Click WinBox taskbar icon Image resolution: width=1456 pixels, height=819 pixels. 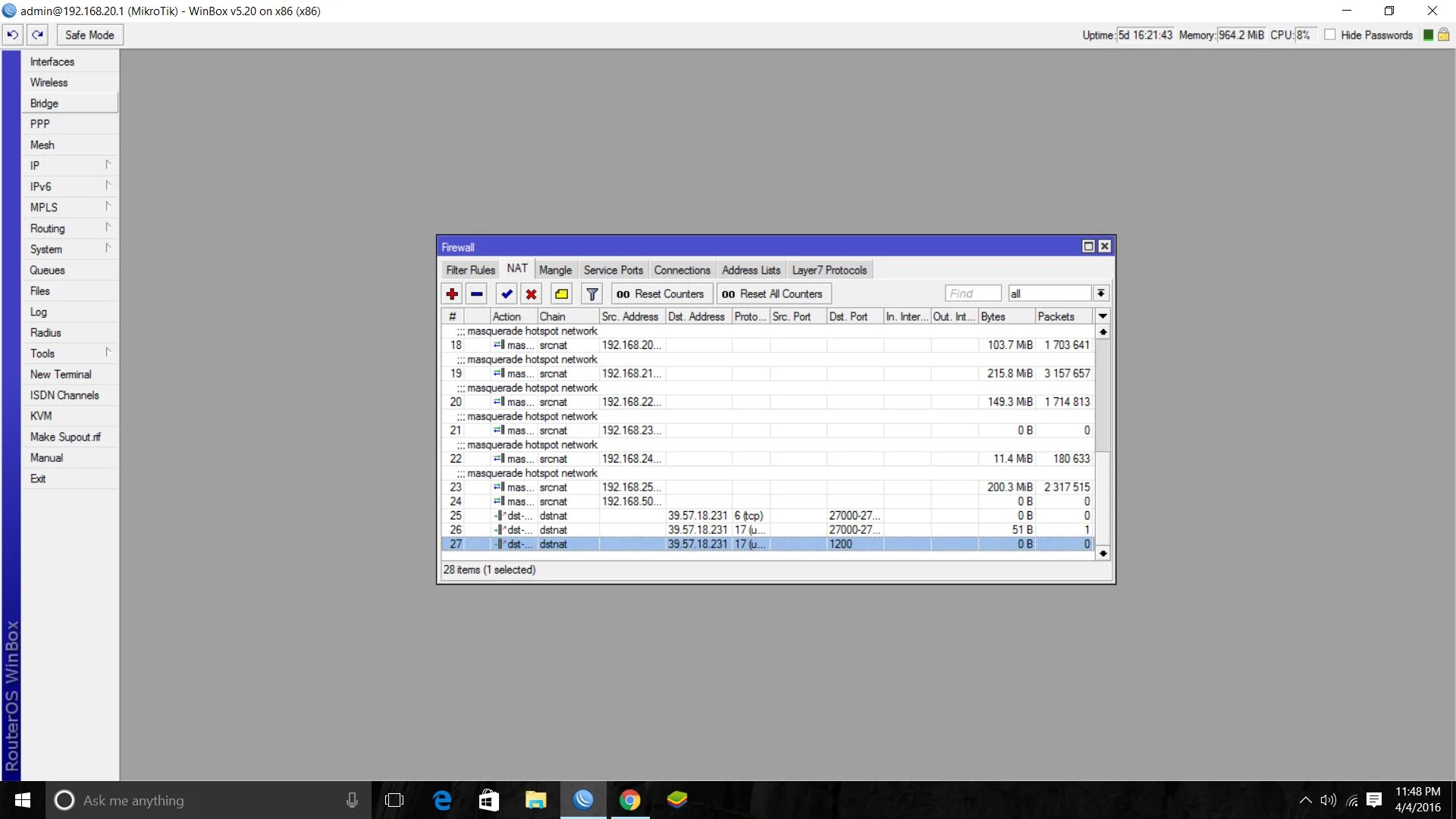[x=583, y=800]
